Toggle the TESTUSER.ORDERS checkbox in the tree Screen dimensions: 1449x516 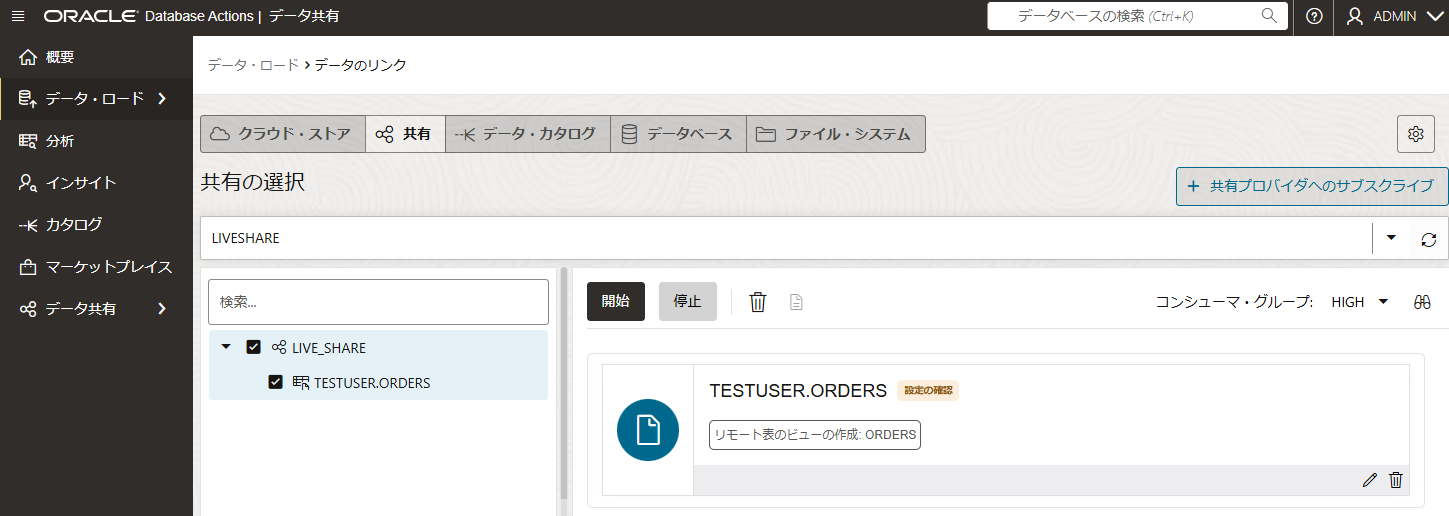276,382
